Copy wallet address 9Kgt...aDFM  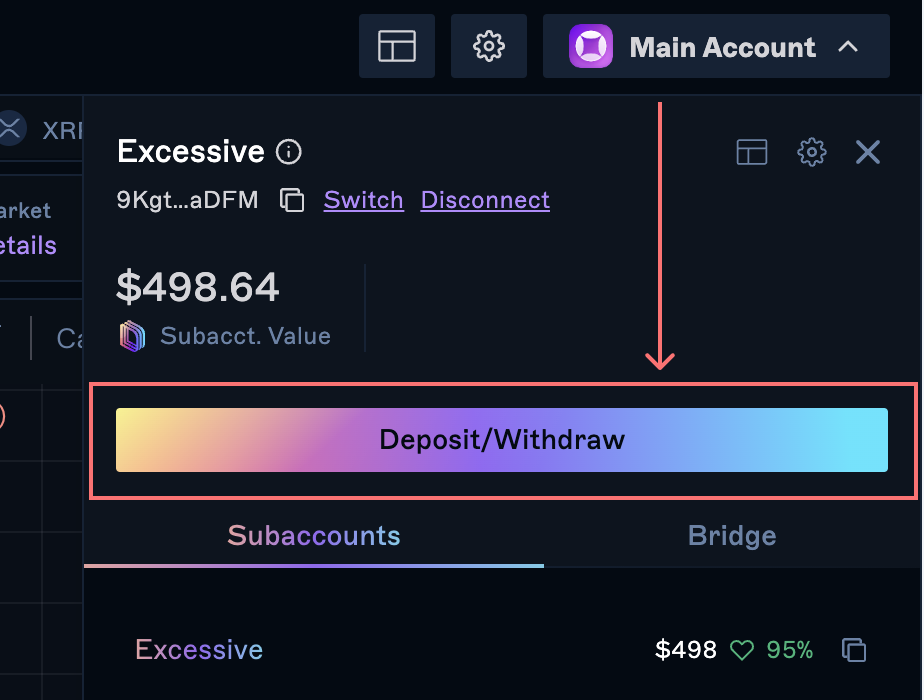pos(292,200)
